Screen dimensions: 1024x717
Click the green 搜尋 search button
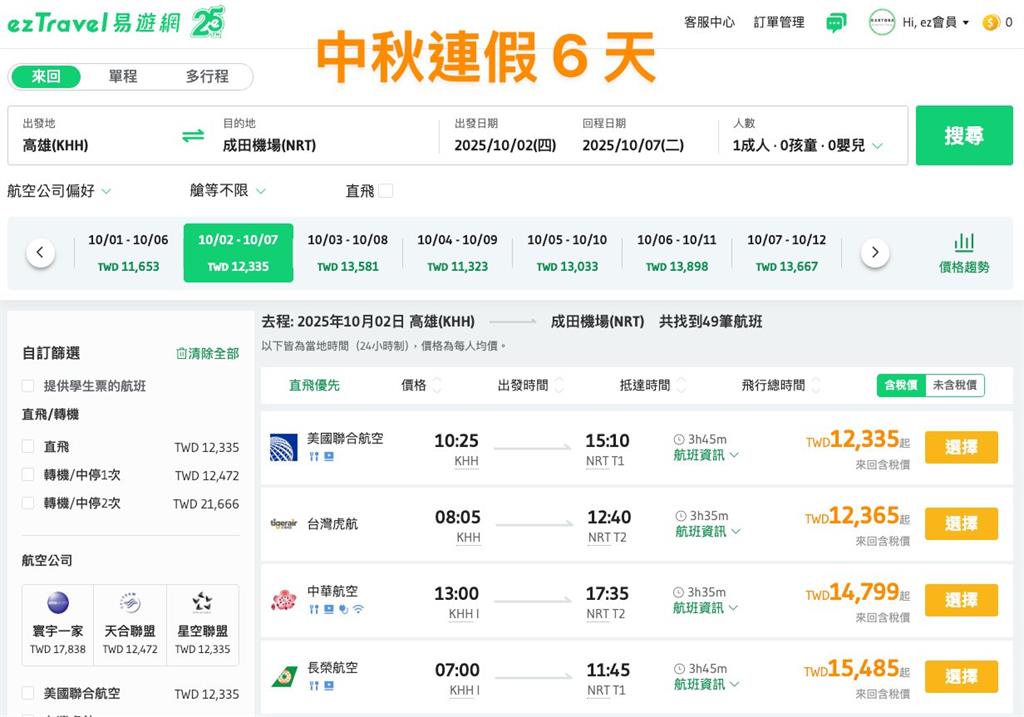[x=964, y=135]
